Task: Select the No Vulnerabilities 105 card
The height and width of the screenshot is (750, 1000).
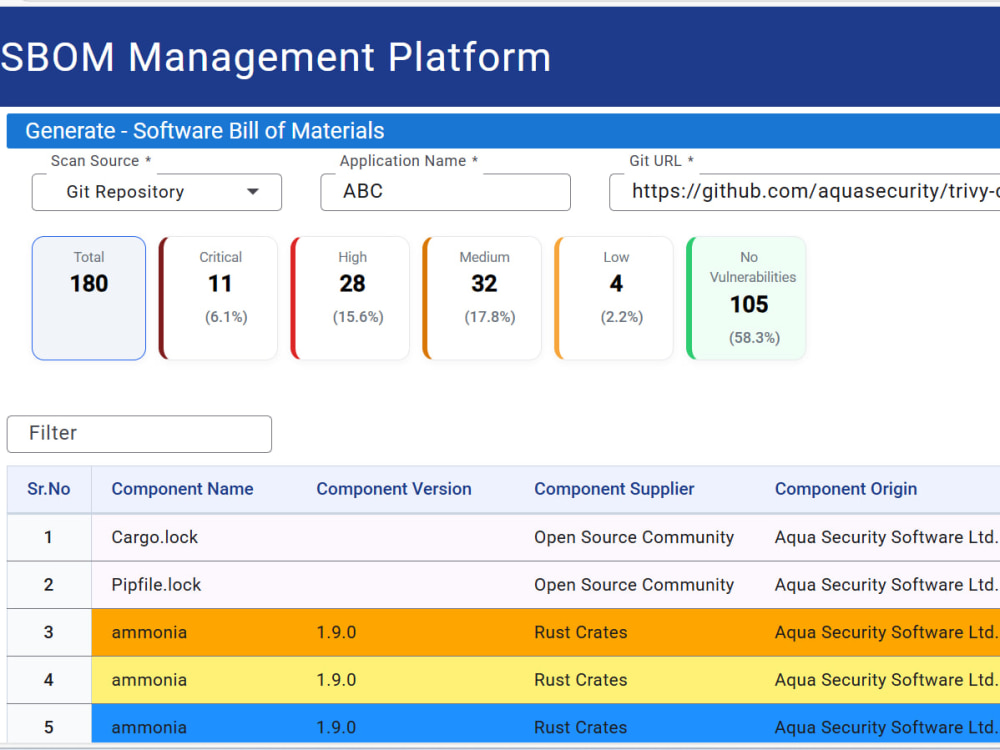Action: click(746, 298)
